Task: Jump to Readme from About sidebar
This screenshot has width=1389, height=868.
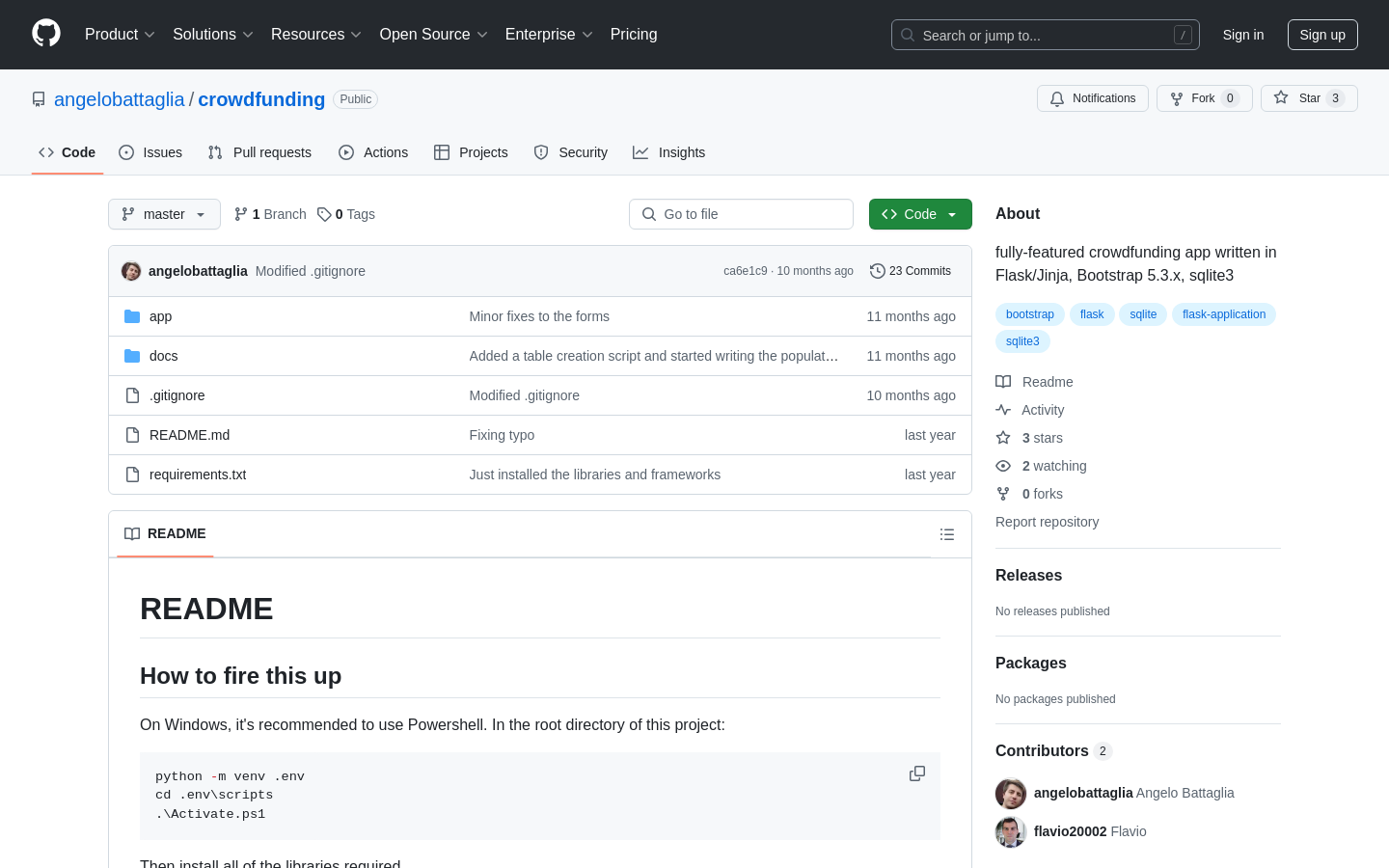Action: [1034, 382]
